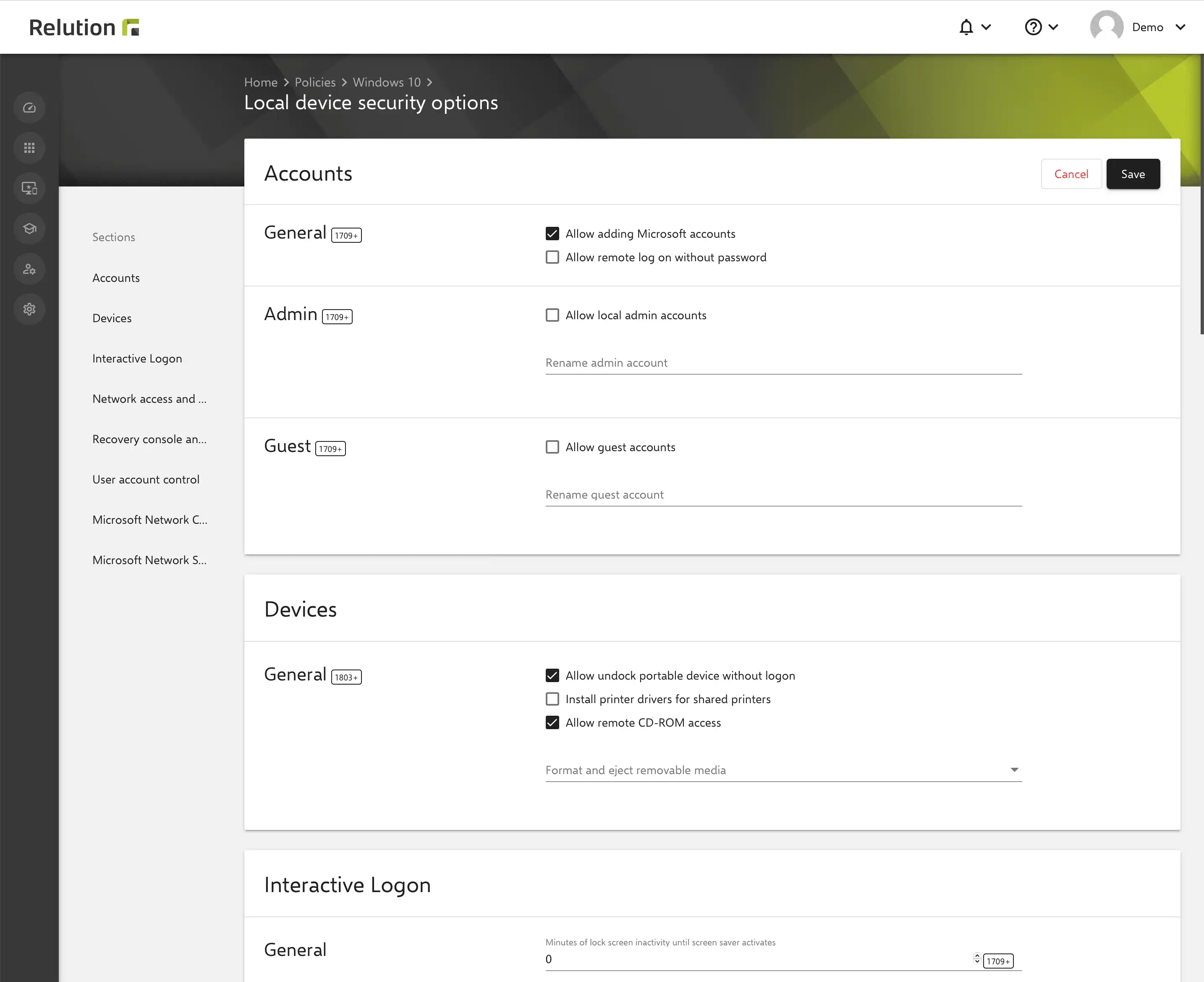Click the Rename guest account field
The height and width of the screenshot is (982, 1204).
click(783, 494)
